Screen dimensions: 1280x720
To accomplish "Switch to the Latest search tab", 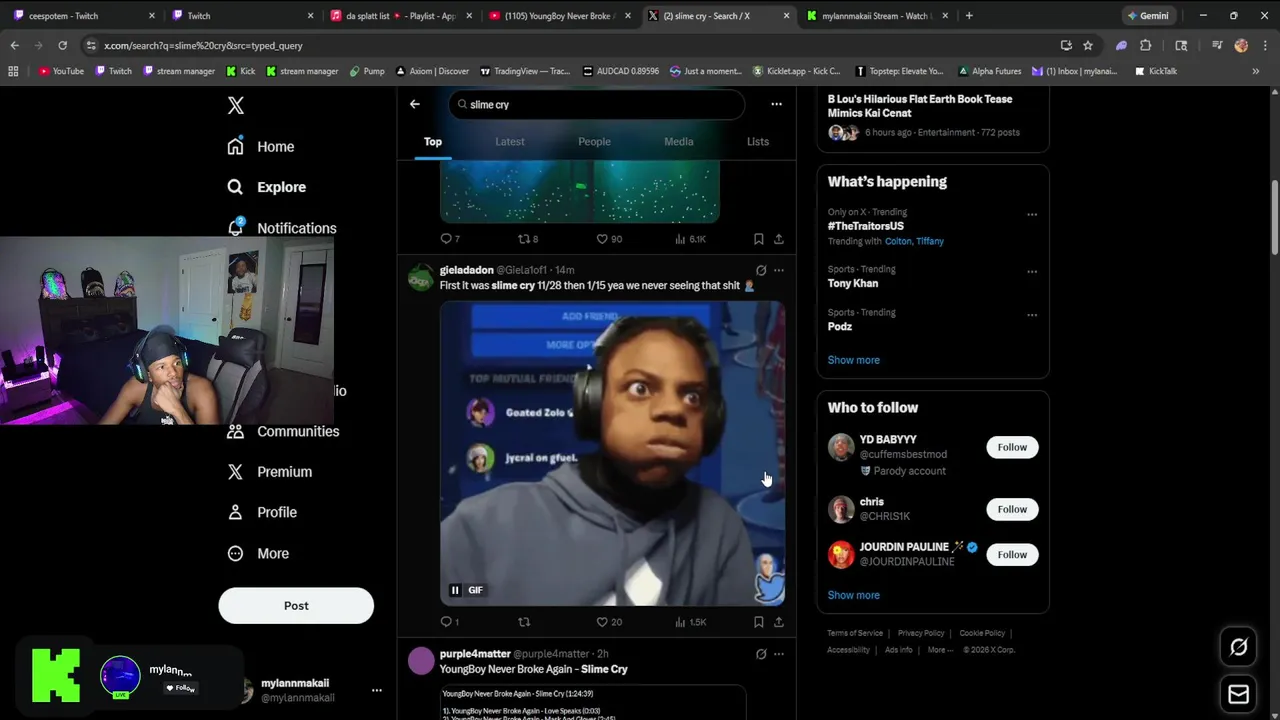I will click(x=509, y=141).
